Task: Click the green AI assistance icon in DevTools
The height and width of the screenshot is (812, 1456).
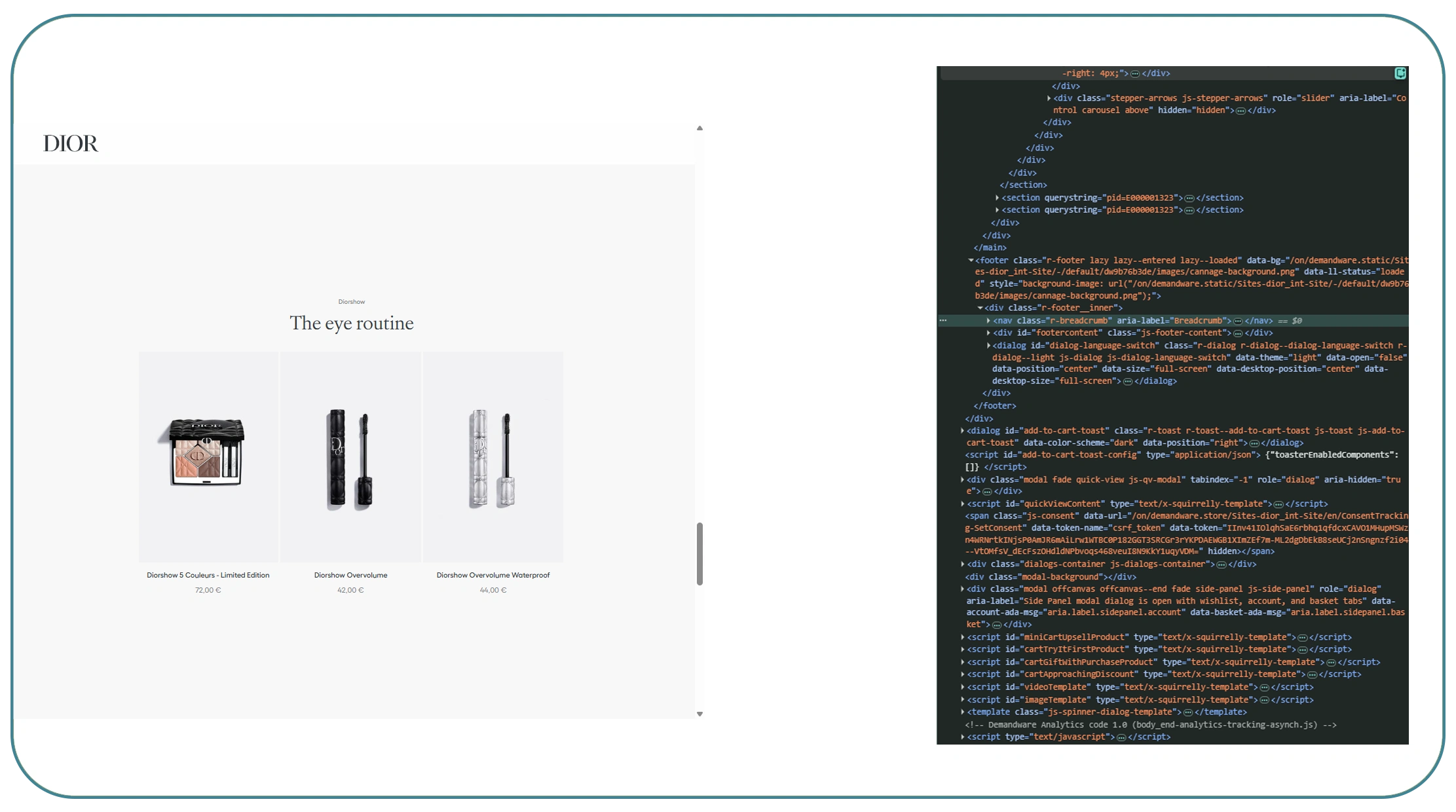Action: point(1400,73)
